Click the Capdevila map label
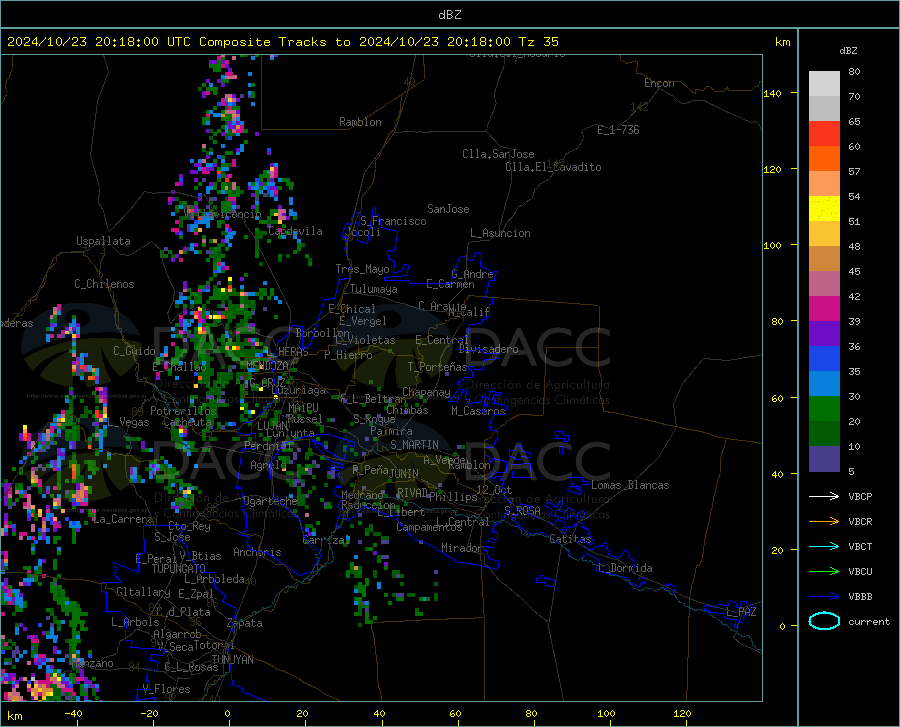900x727 pixels. click(x=295, y=231)
